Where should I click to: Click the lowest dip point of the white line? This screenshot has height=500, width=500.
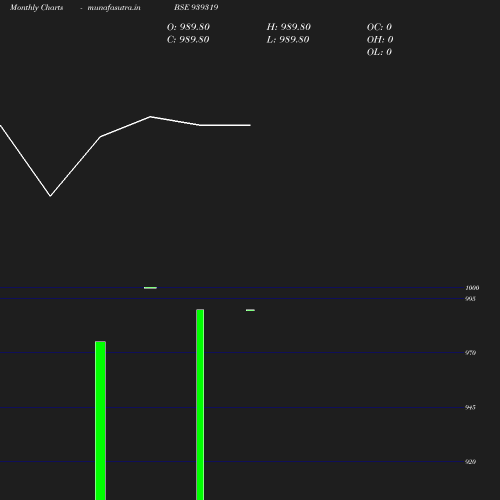pos(50,196)
